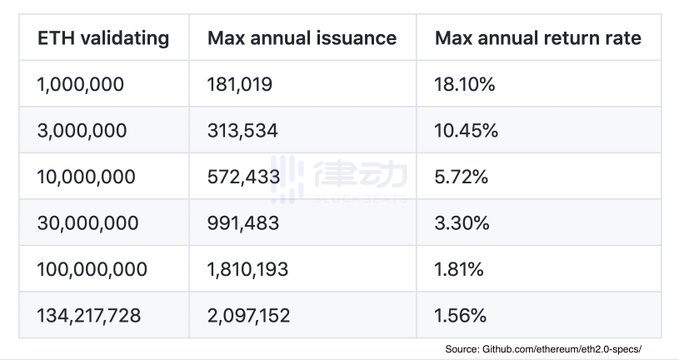Click the 3.30% return rate value

pos(462,223)
